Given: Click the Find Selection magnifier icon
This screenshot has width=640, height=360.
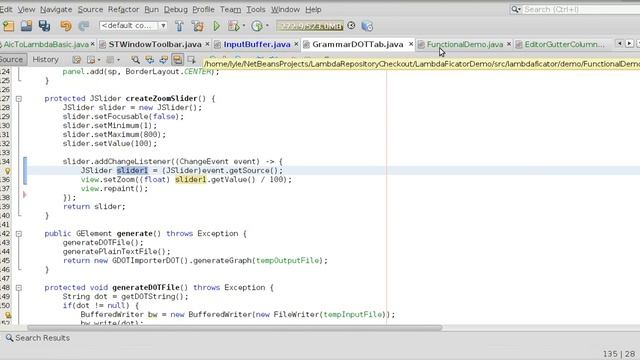Looking at the screenshot, I should point(135,60).
